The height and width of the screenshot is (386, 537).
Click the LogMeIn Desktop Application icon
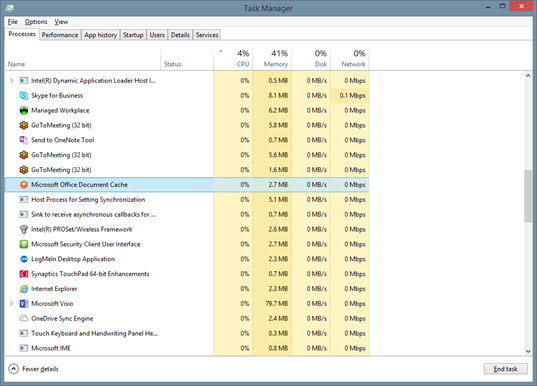(24, 259)
